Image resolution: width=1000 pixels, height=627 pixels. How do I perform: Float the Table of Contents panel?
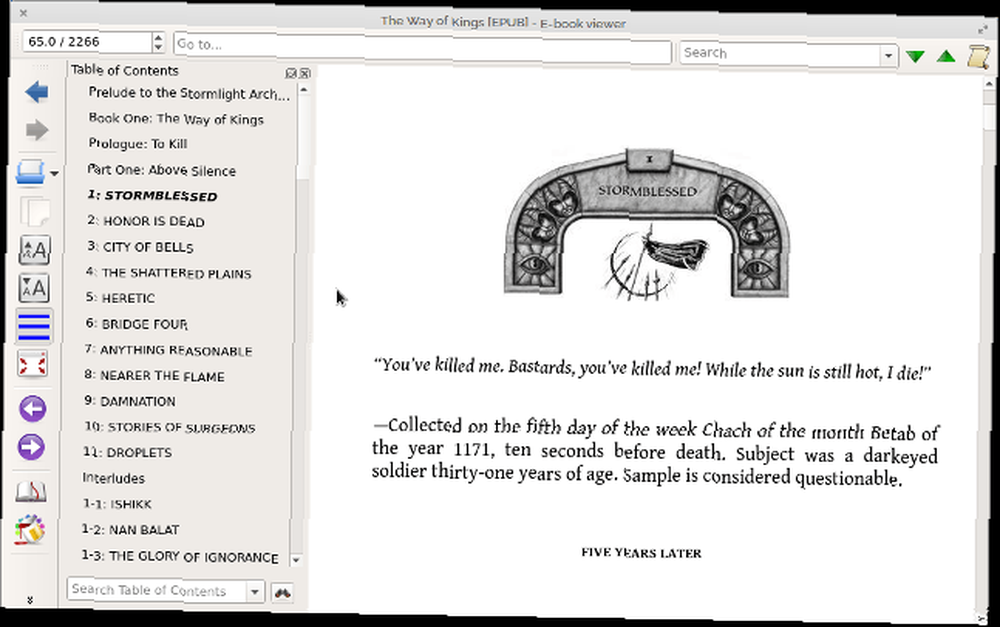tap(291, 73)
